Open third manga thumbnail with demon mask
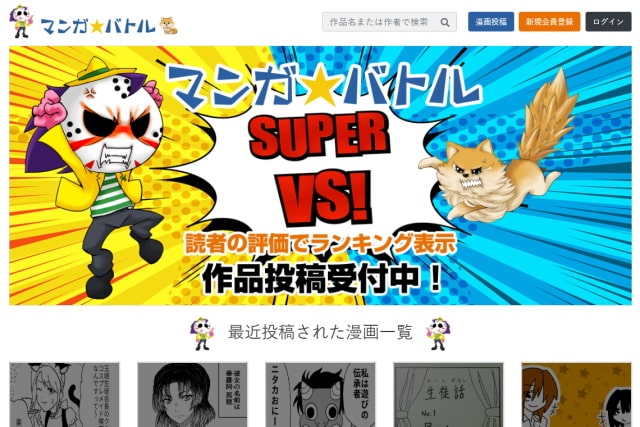Screen dimensions: 640x427 (320, 395)
